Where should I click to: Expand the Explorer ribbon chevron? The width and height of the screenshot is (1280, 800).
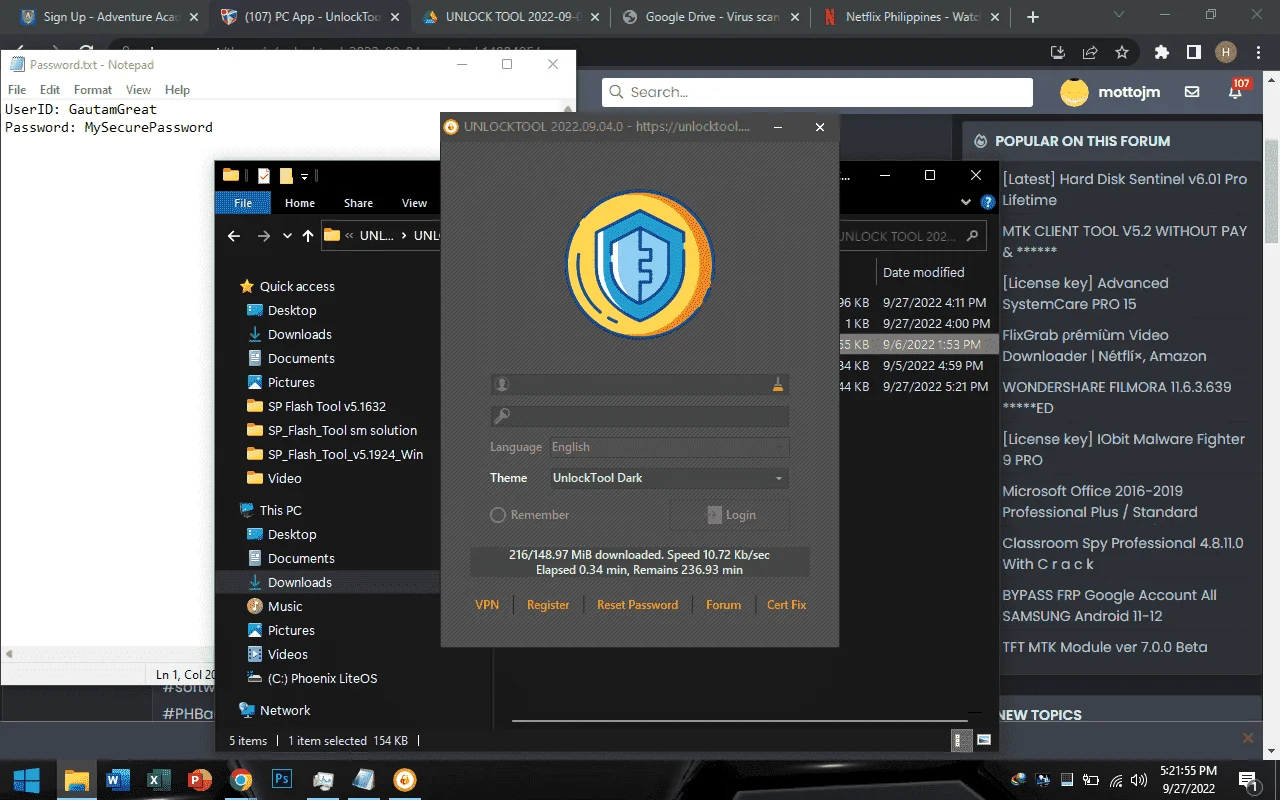point(966,202)
